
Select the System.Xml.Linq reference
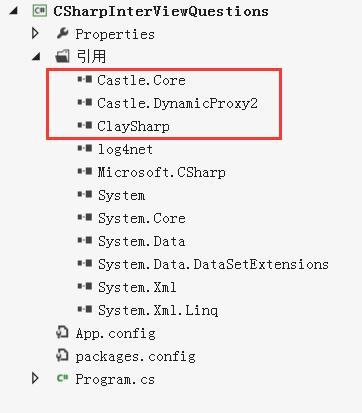click(x=158, y=310)
